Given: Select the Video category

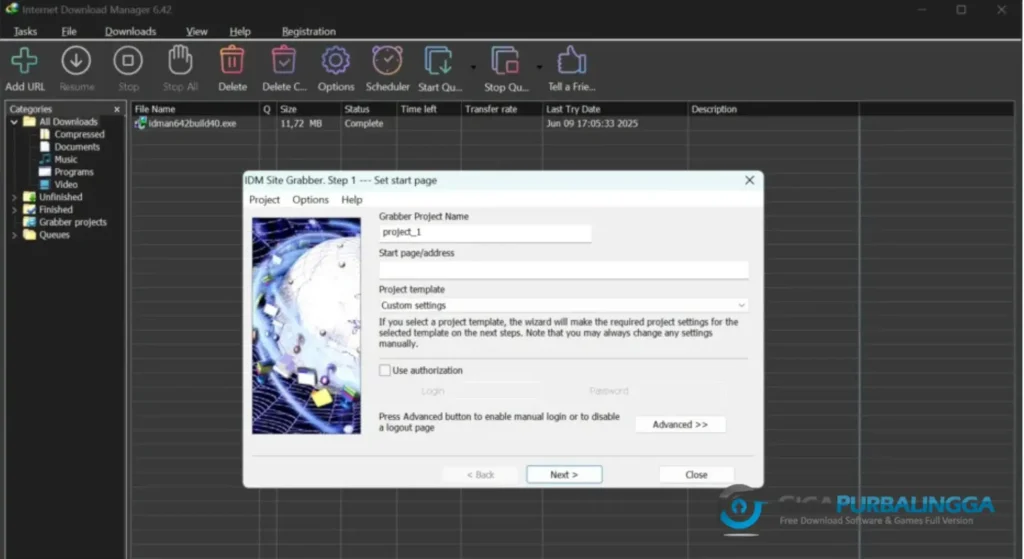Looking at the screenshot, I should [66, 184].
